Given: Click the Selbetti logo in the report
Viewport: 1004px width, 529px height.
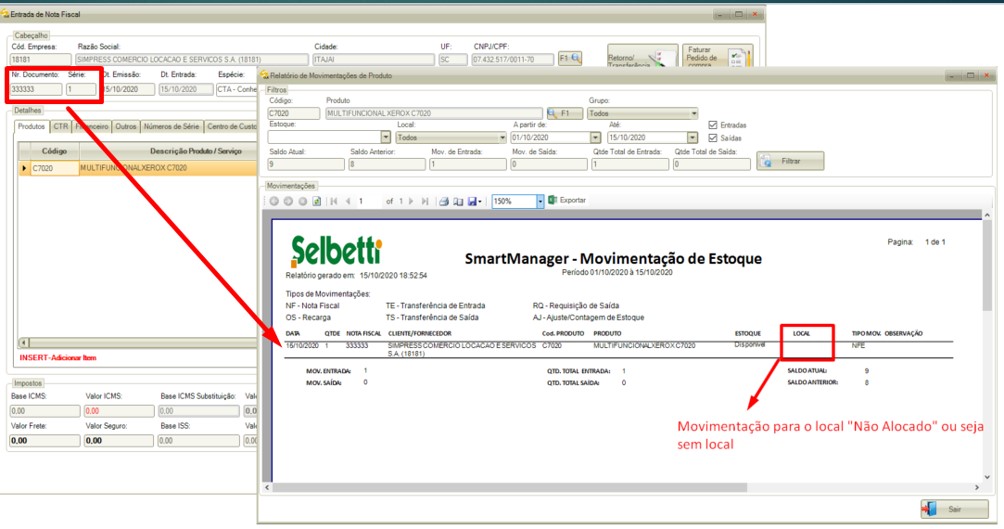Looking at the screenshot, I should pos(336,250).
